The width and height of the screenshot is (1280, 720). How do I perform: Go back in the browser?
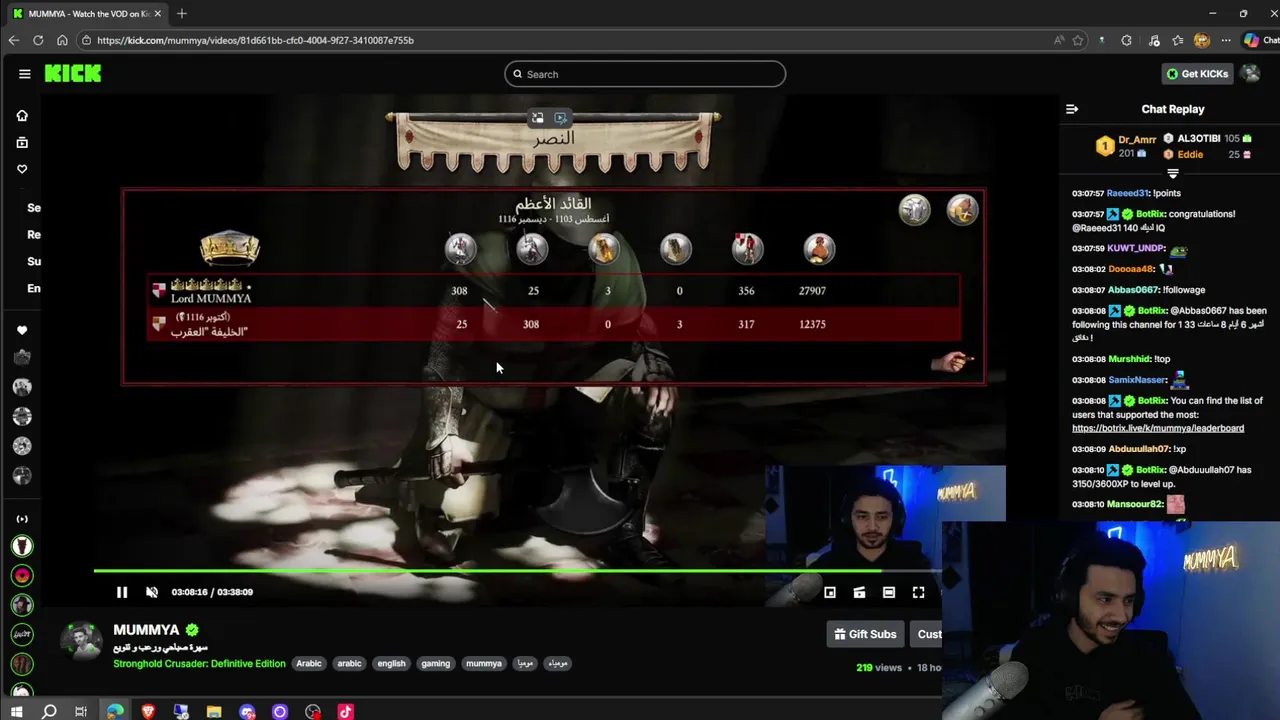tap(13, 40)
